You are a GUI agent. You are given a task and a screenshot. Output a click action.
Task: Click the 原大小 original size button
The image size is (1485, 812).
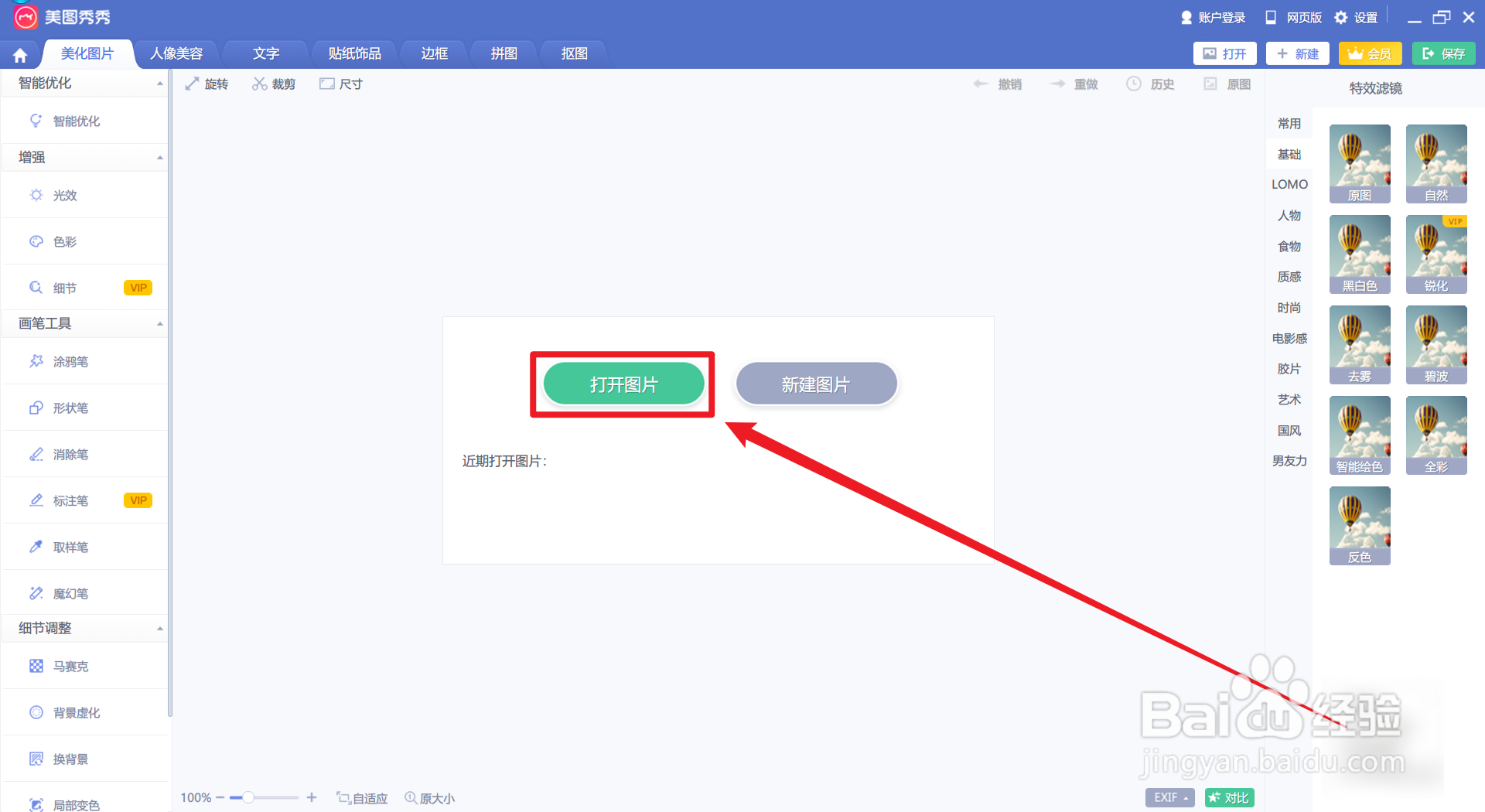(x=430, y=798)
